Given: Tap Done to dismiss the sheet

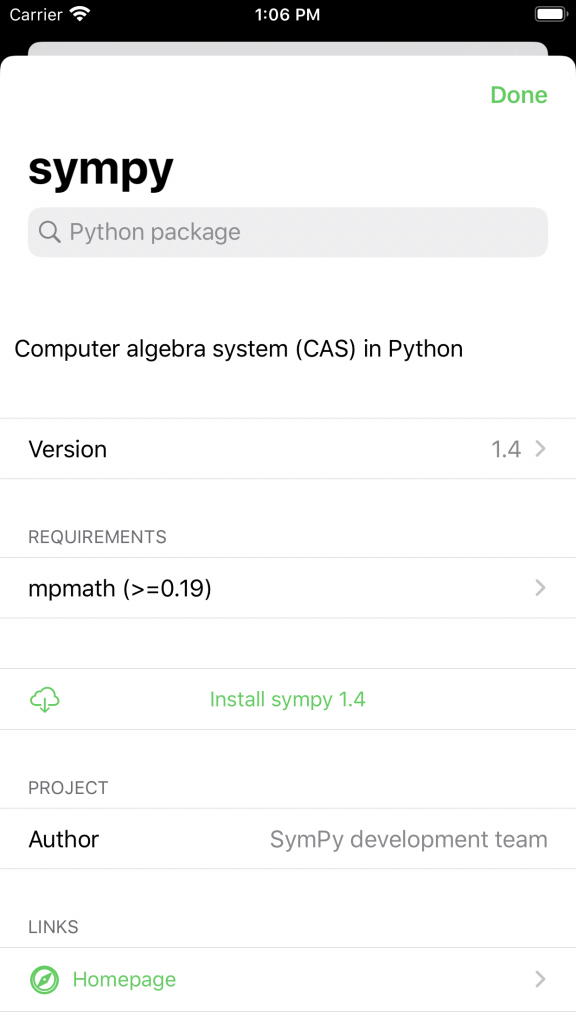Looking at the screenshot, I should (x=519, y=95).
